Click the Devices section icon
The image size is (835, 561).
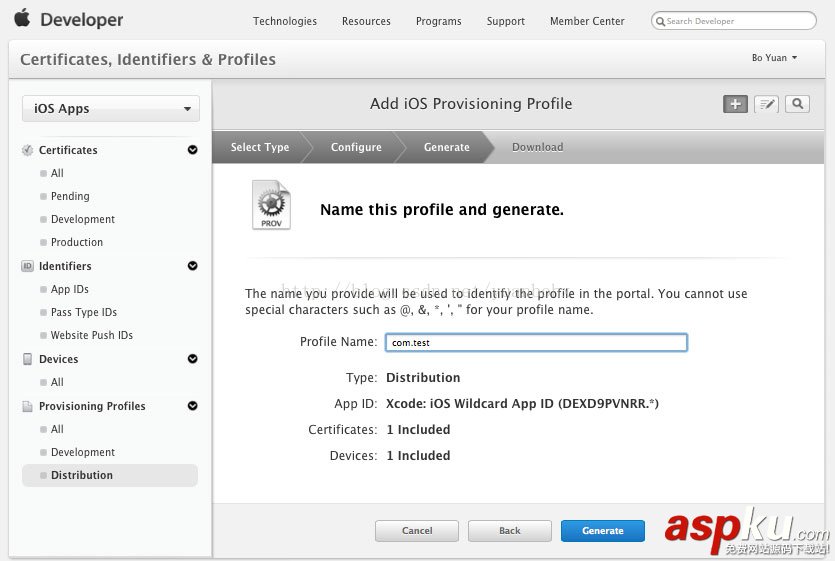click(28, 359)
